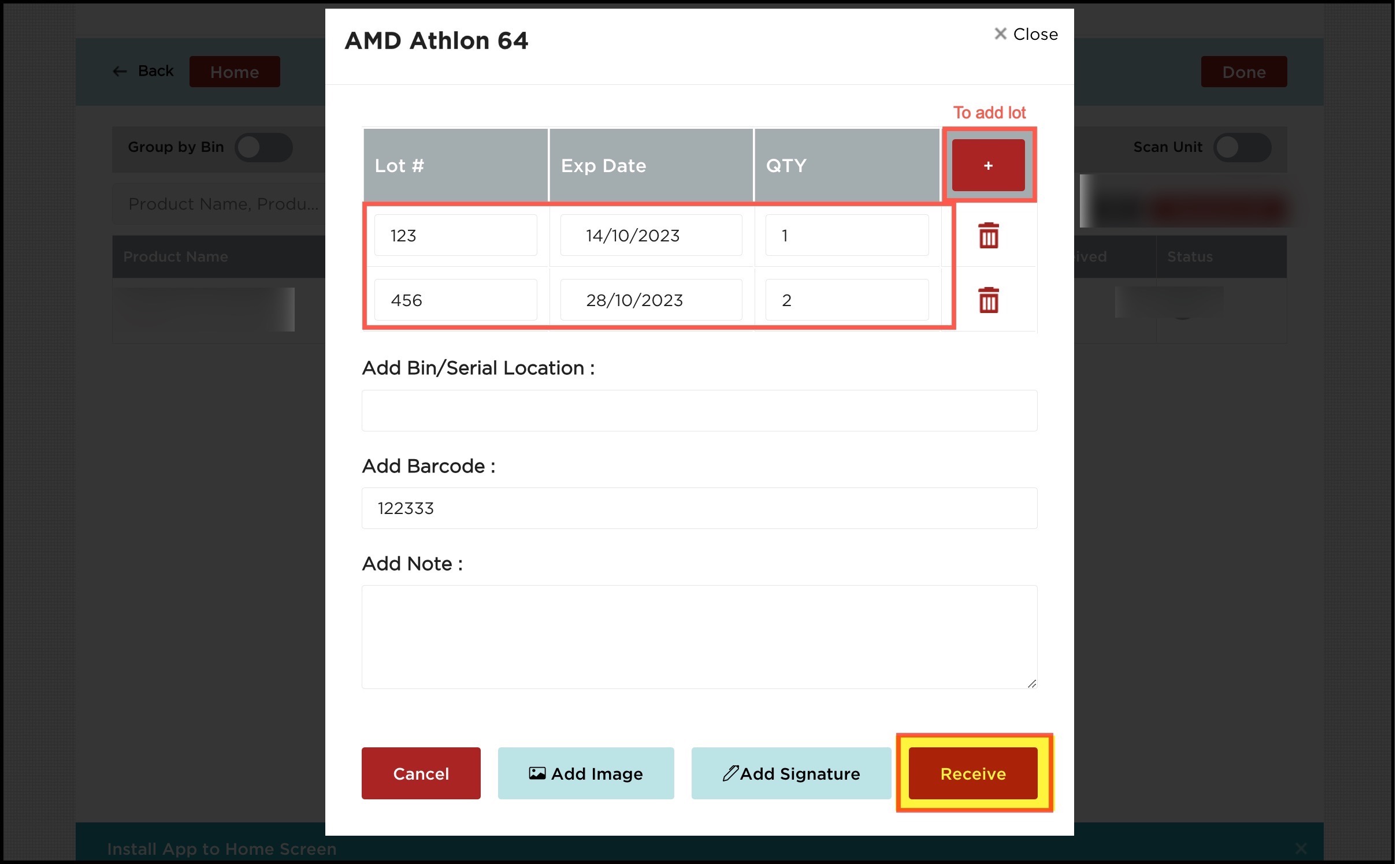Click the Add Signature button

point(790,773)
